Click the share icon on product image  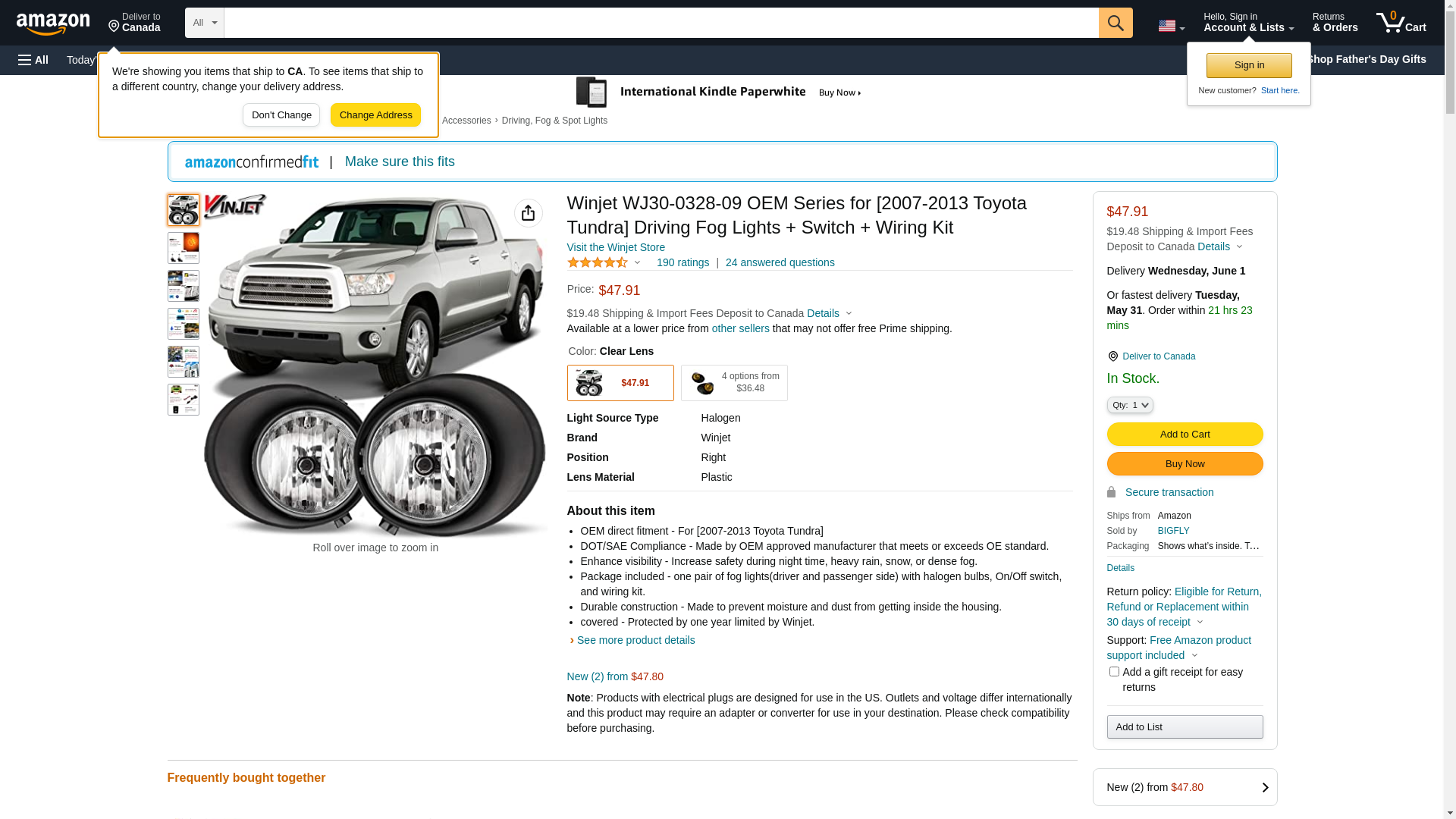(x=528, y=213)
